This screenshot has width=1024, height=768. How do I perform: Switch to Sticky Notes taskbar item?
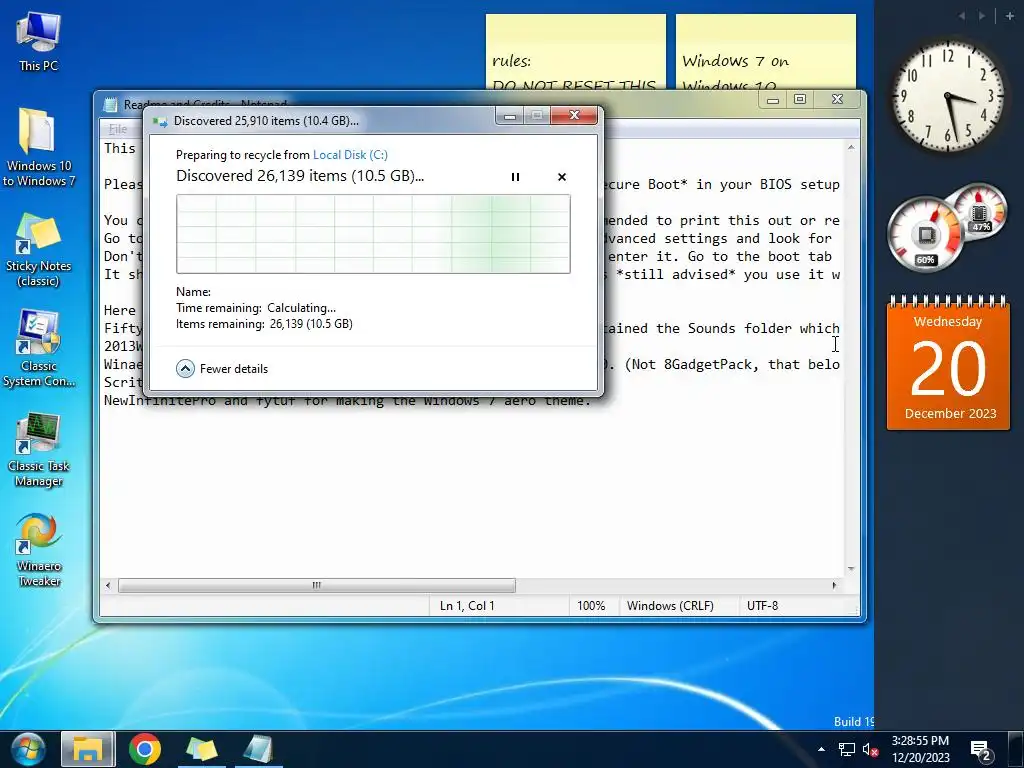click(201, 749)
